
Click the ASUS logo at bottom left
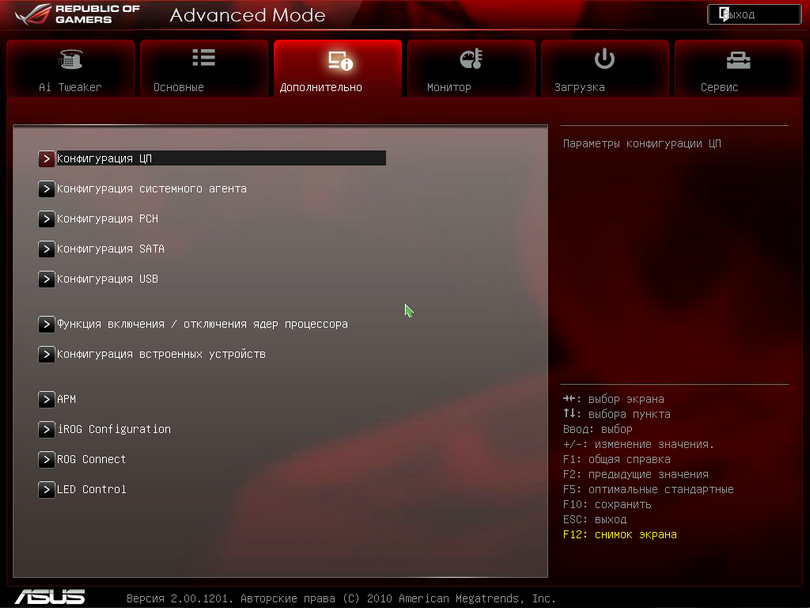50,597
